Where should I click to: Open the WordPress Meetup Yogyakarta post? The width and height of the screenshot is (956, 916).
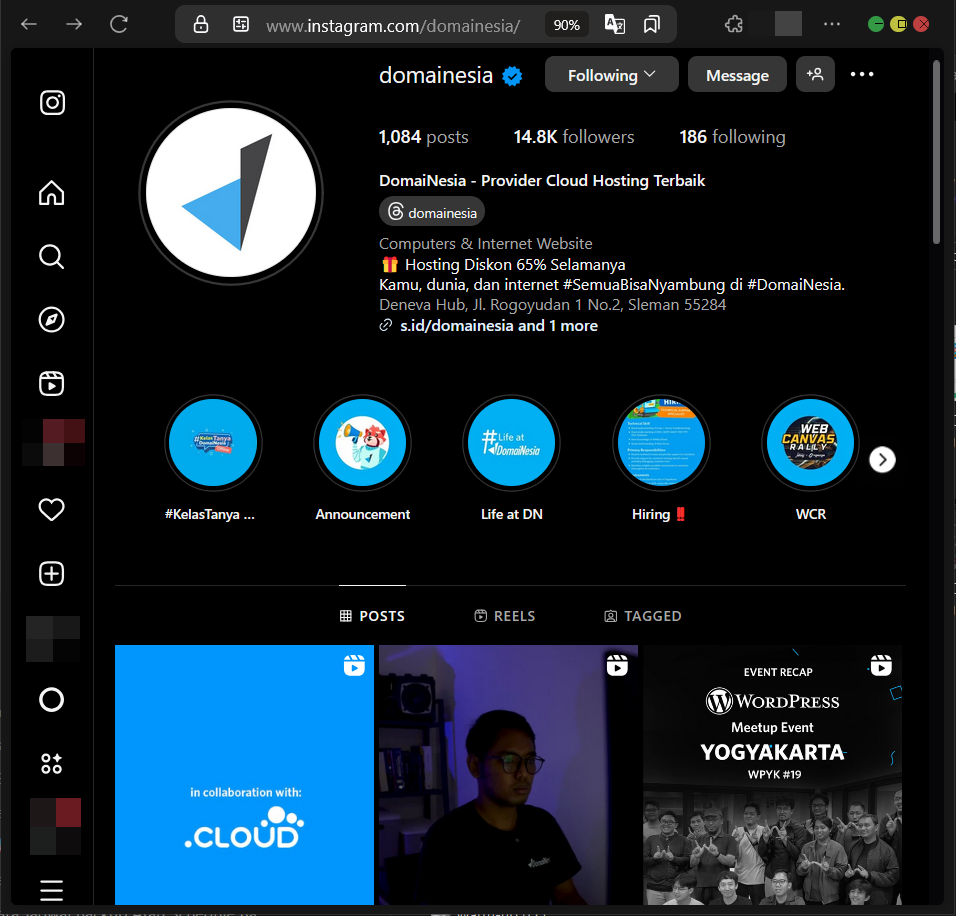(772, 775)
